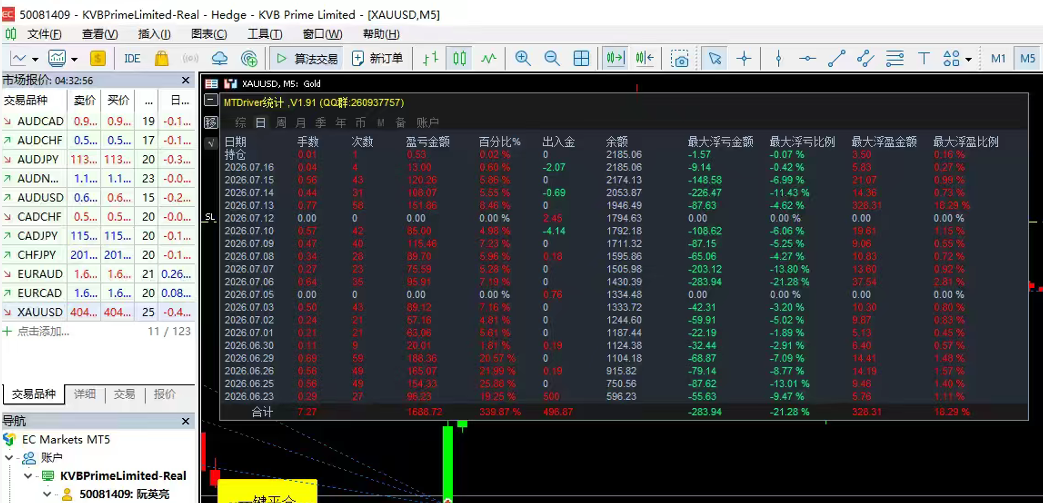Open the tile windows grid icon

pyautogui.click(x=581, y=59)
